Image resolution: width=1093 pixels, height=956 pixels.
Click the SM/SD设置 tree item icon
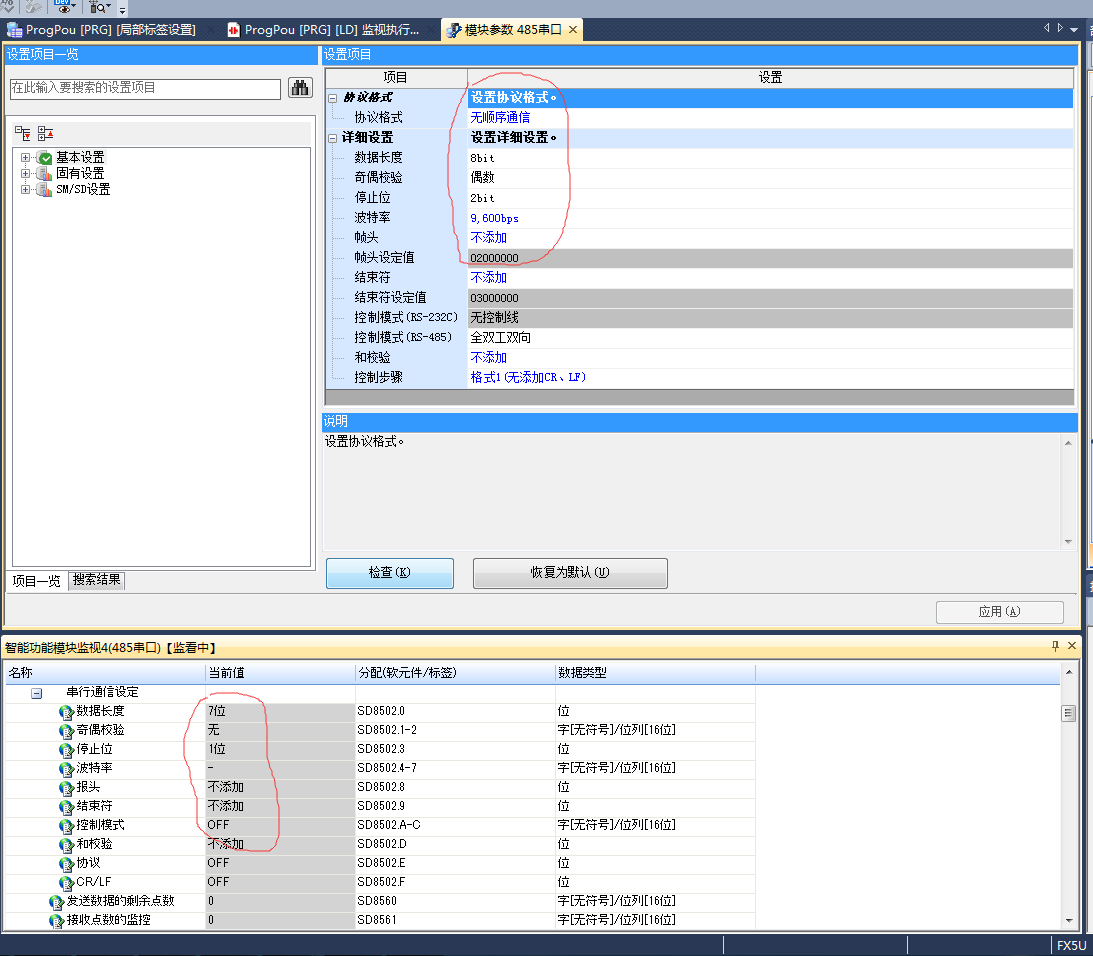[44, 190]
